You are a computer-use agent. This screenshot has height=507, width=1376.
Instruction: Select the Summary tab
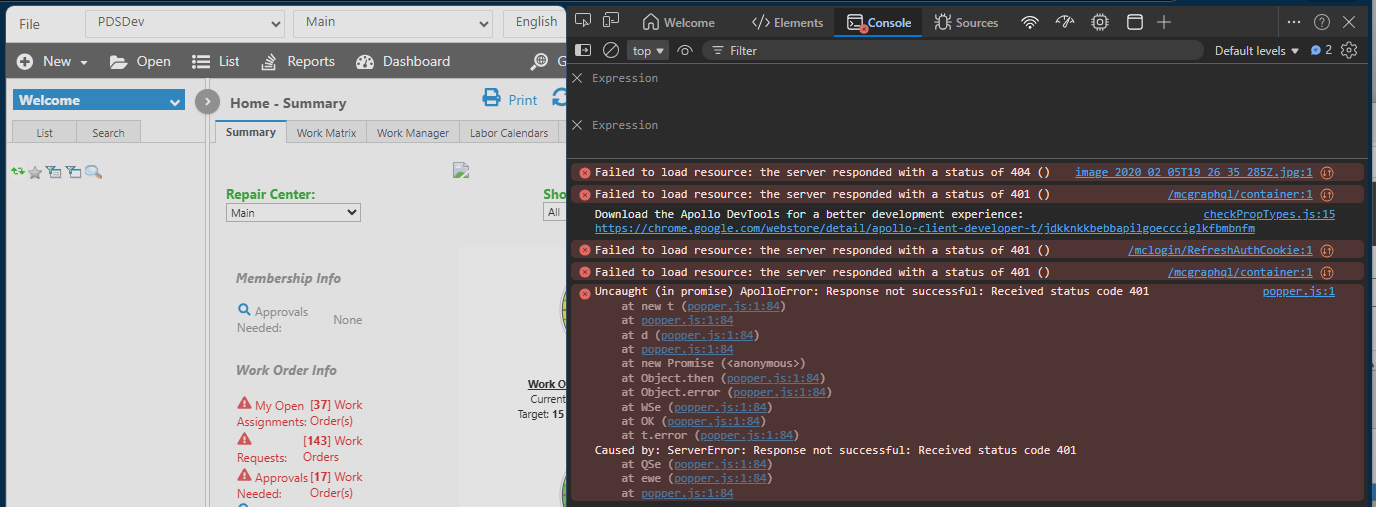point(250,132)
